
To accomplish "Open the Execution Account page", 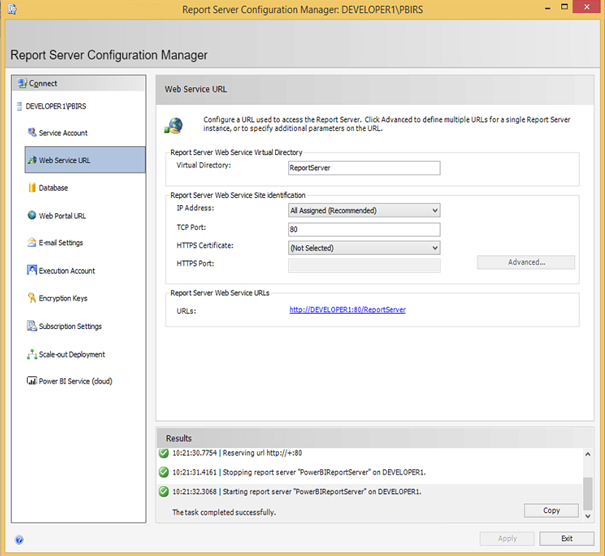I will click(66, 270).
